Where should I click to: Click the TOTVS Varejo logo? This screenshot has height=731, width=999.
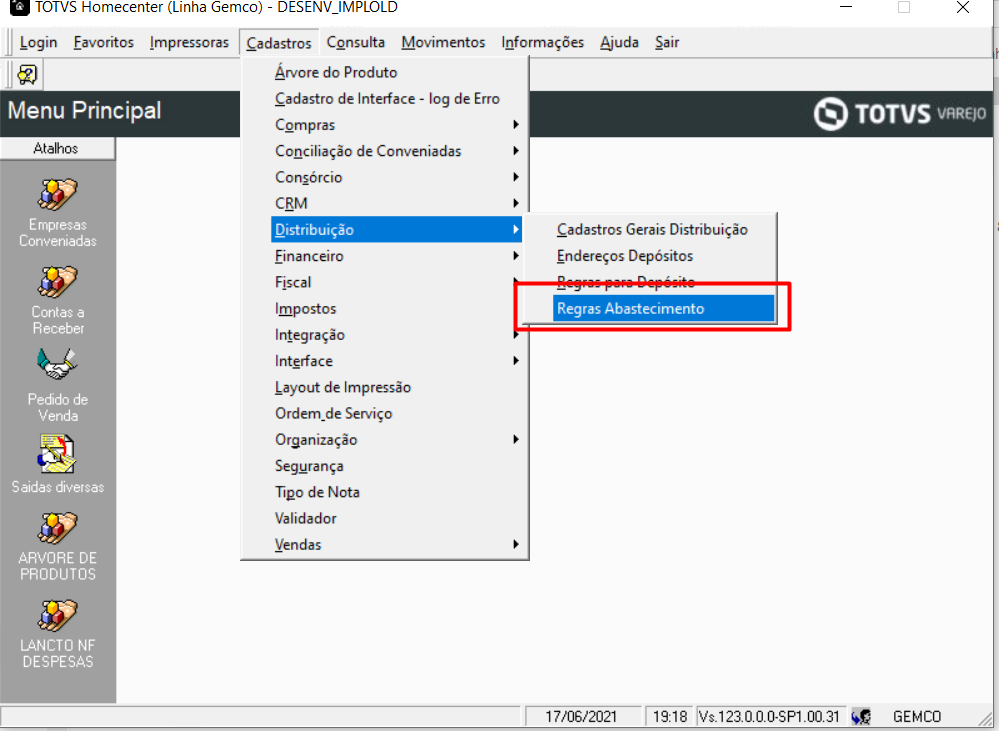click(x=900, y=114)
